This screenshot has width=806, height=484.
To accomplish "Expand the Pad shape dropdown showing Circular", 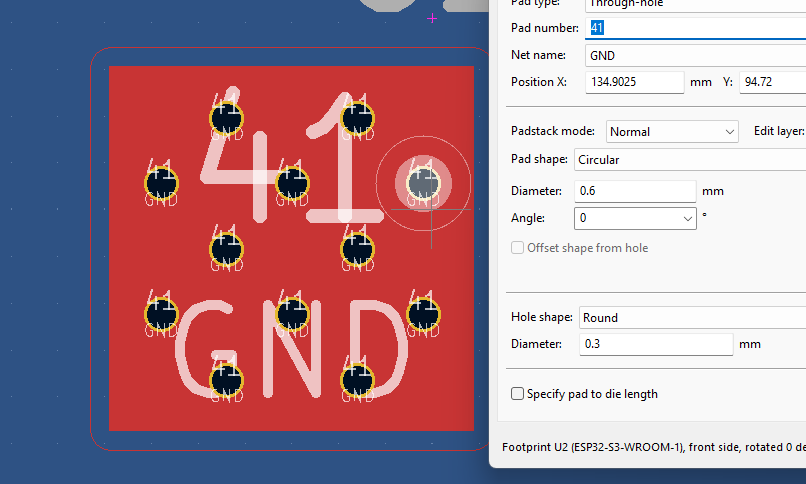I will (688, 160).
